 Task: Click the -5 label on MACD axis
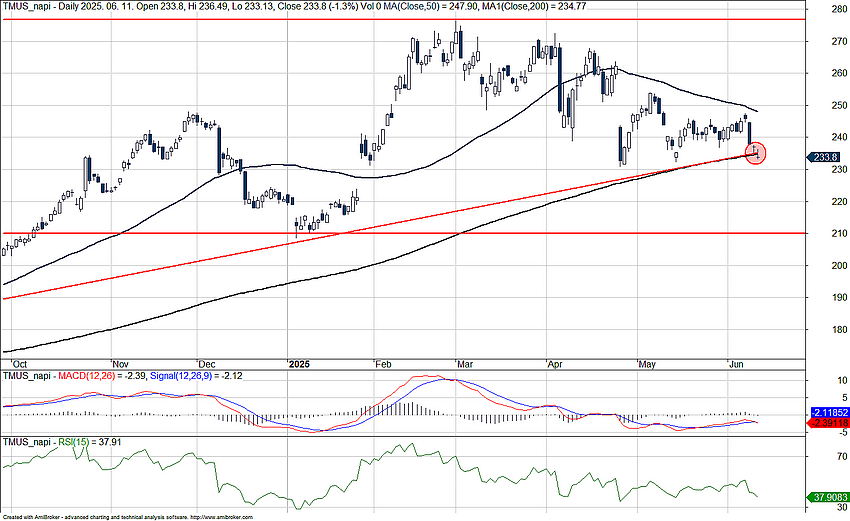pos(841,432)
